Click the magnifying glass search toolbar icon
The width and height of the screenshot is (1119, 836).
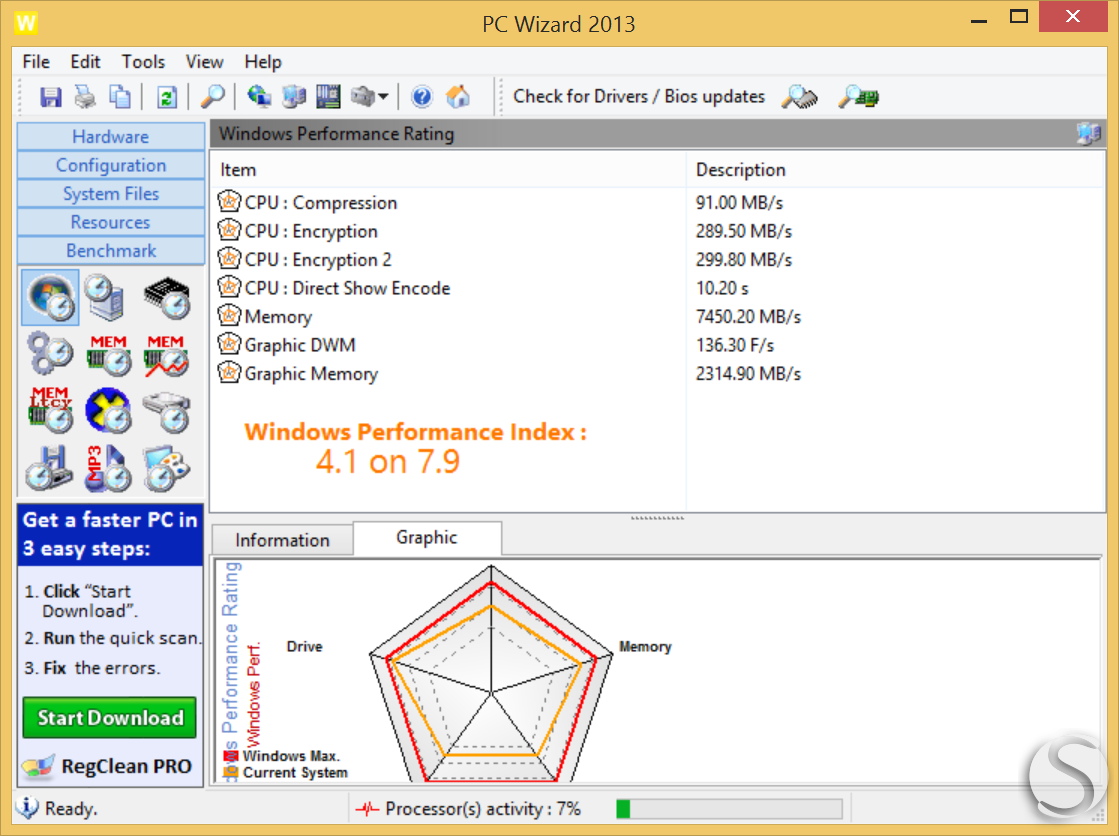pyautogui.click(x=212, y=96)
